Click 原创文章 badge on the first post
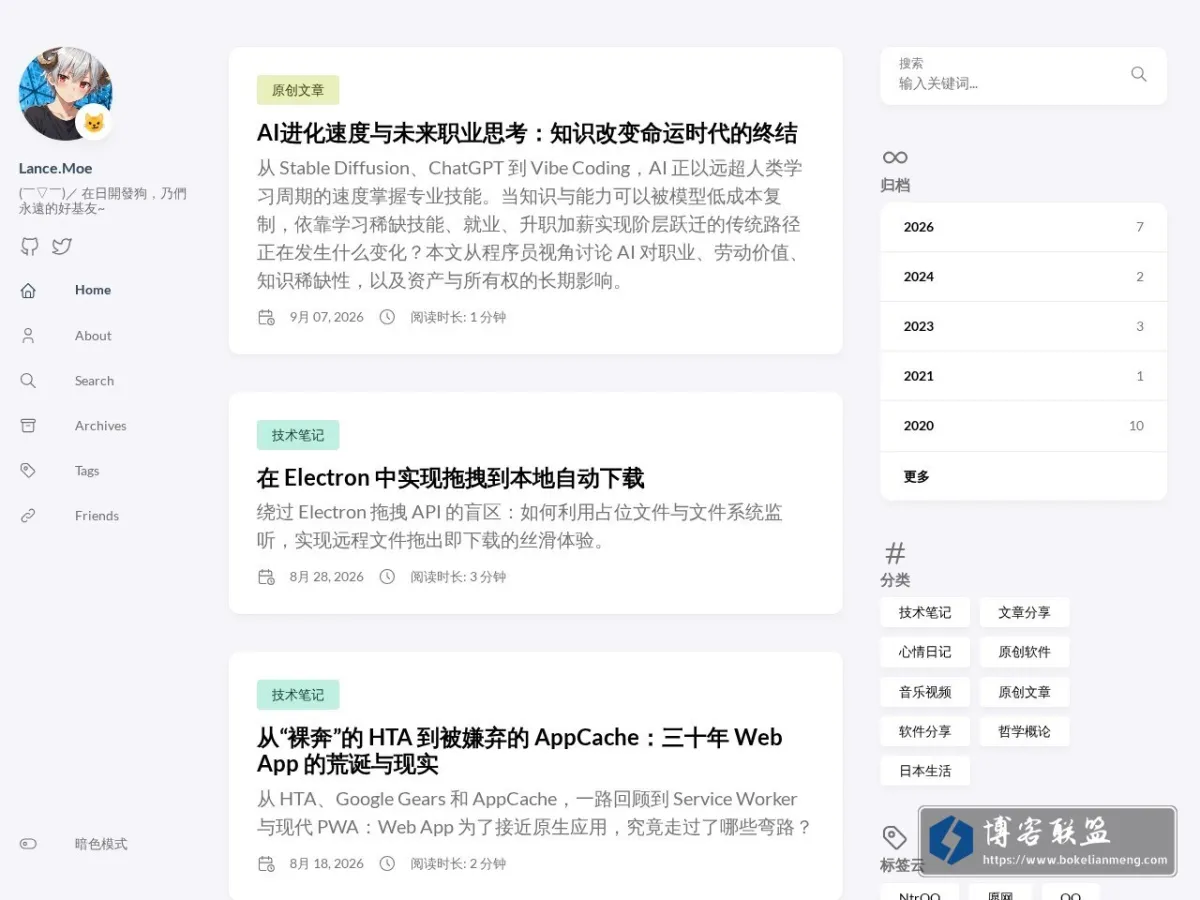 pyautogui.click(x=298, y=90)
